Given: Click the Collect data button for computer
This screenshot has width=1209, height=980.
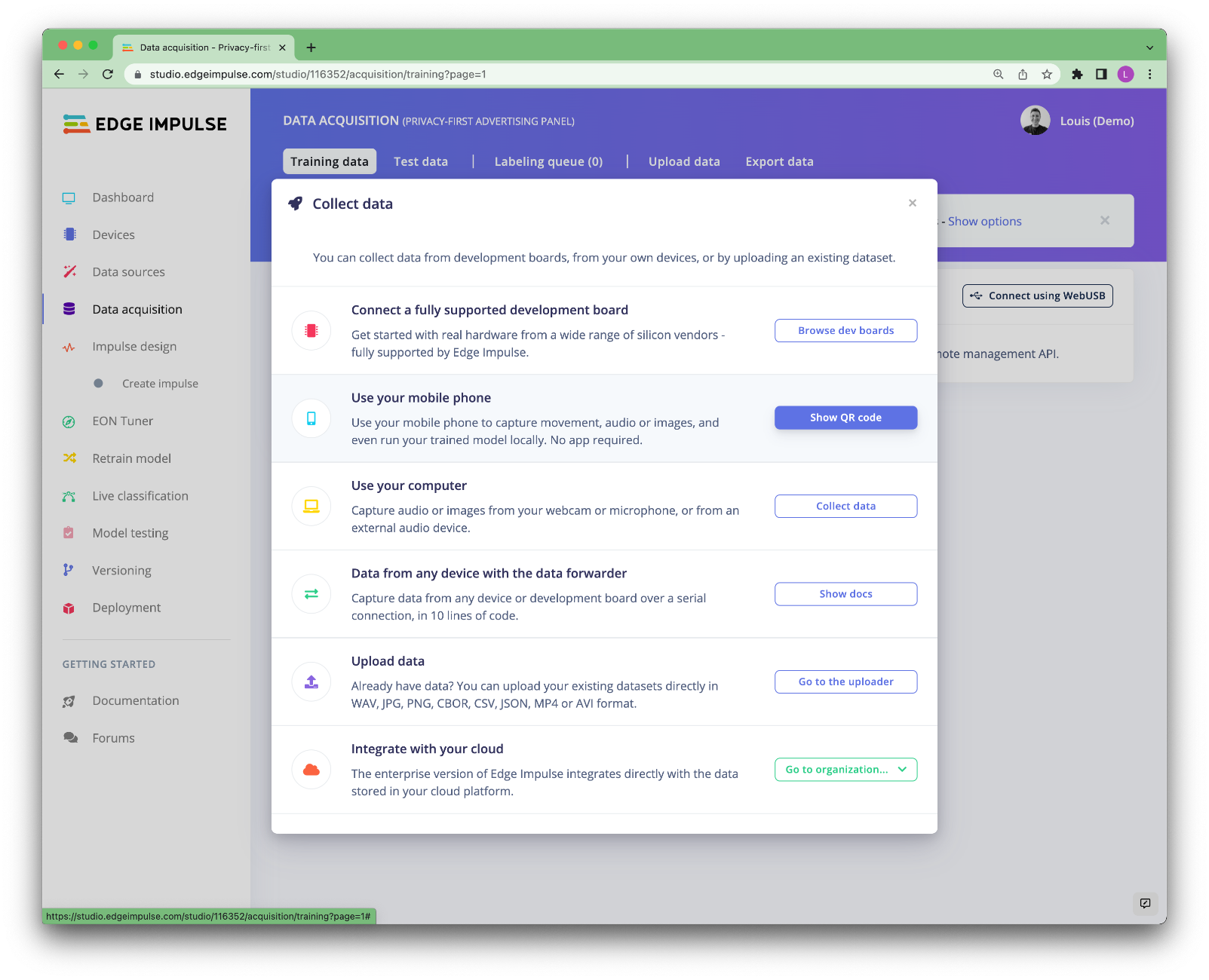Looking at the screenshot, I should pos(845,506).
